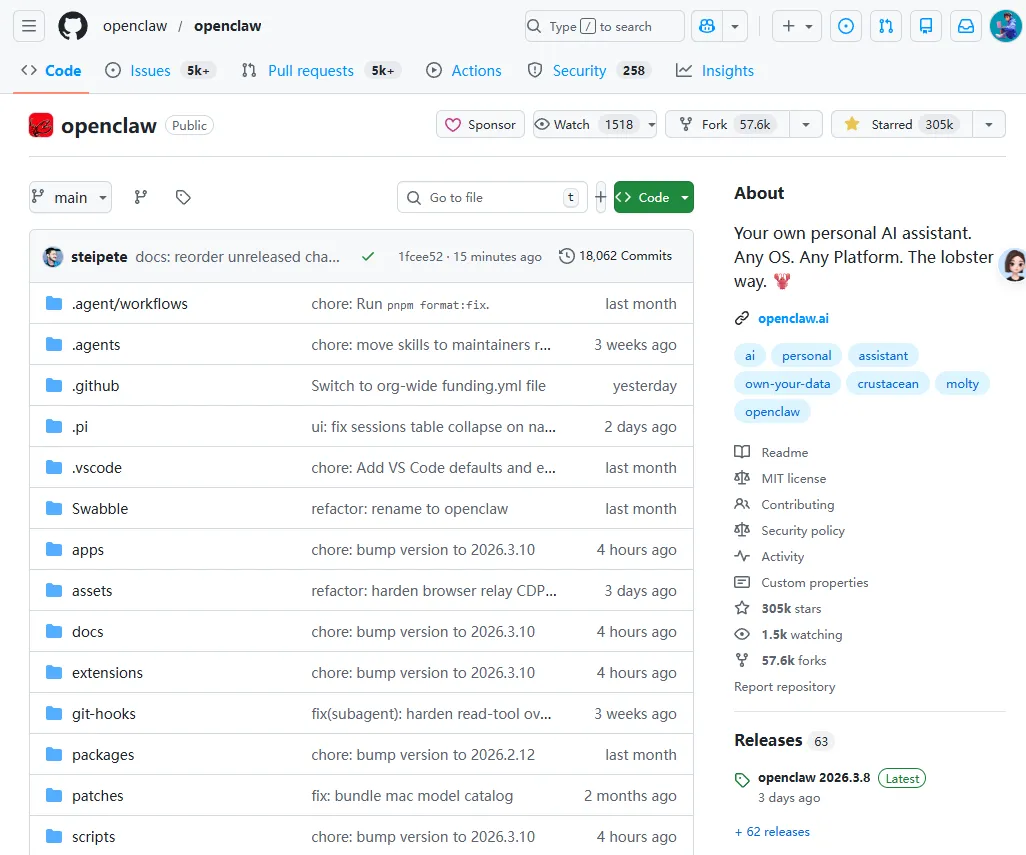
Task: Click the docs folder icon
Action: coord(54,632)
